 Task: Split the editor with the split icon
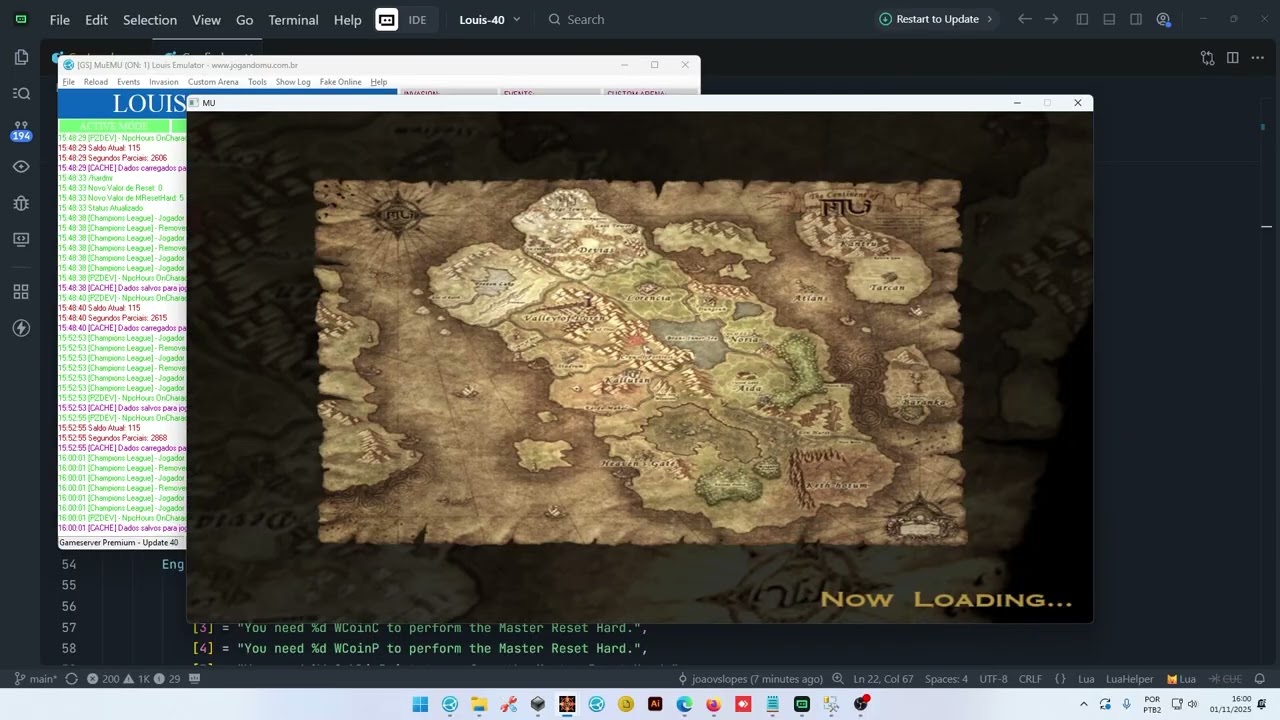(1233, 58)
